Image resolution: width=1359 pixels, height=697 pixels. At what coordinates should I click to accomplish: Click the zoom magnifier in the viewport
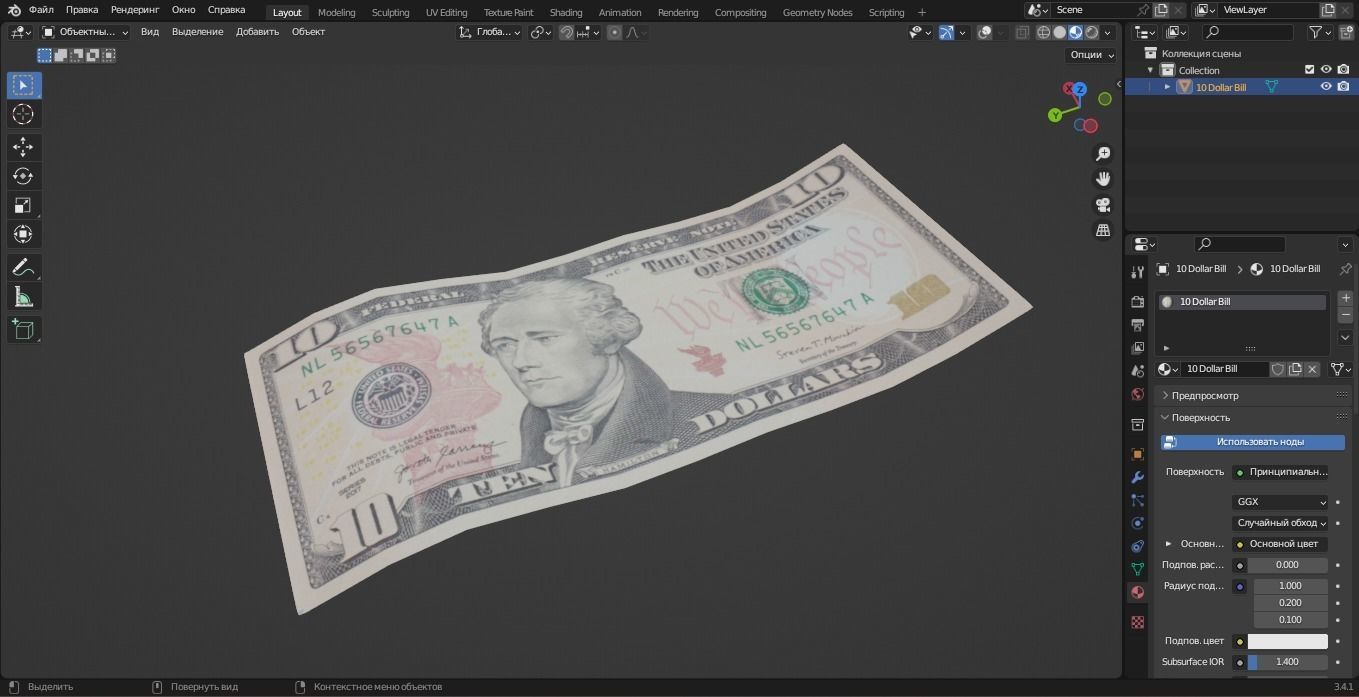1103,154
